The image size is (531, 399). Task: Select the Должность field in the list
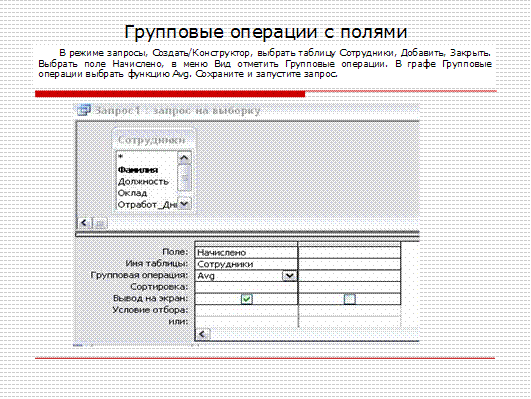[143, 182]
